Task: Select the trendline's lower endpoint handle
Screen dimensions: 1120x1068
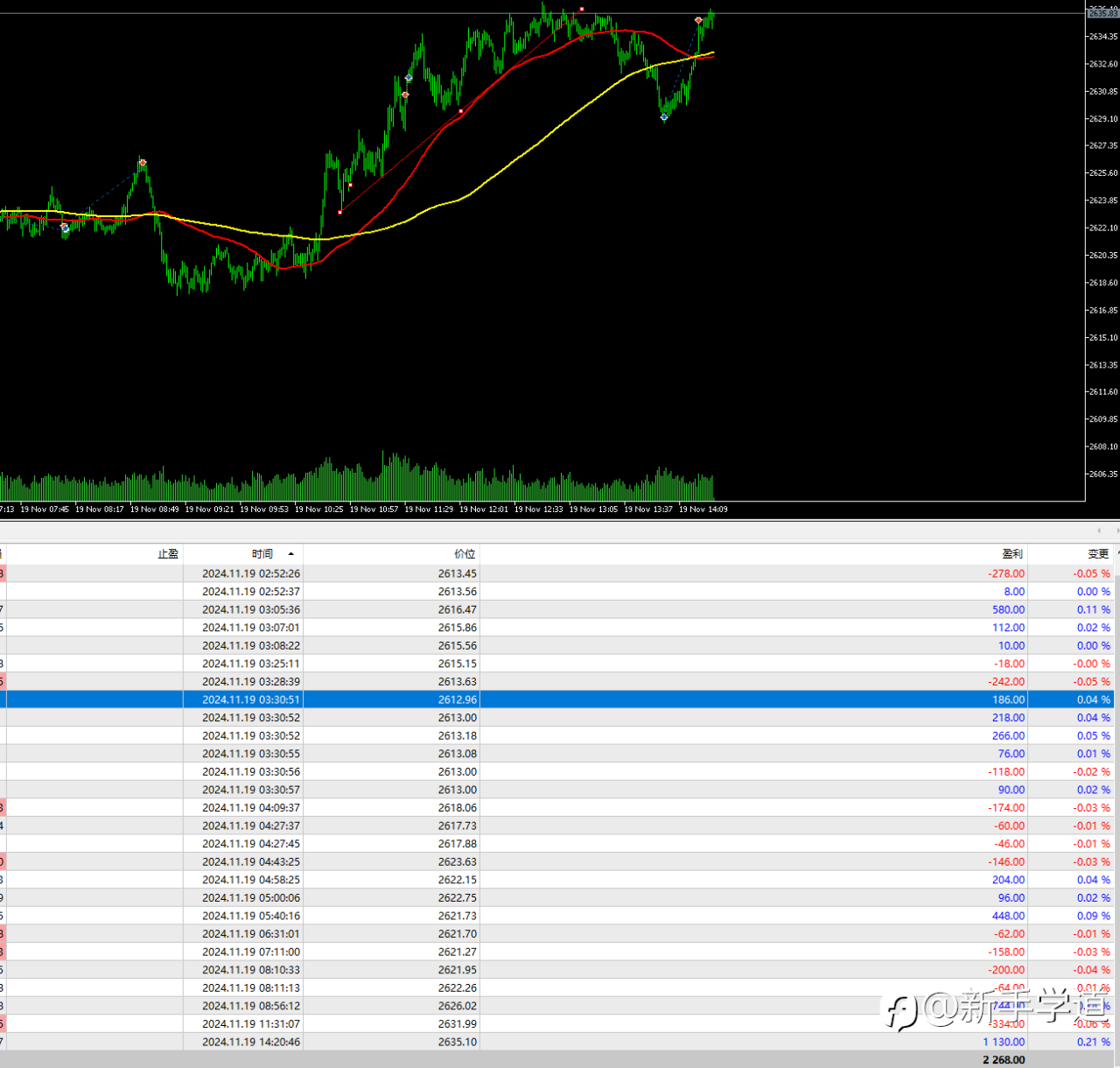Action: coord(340,212)
